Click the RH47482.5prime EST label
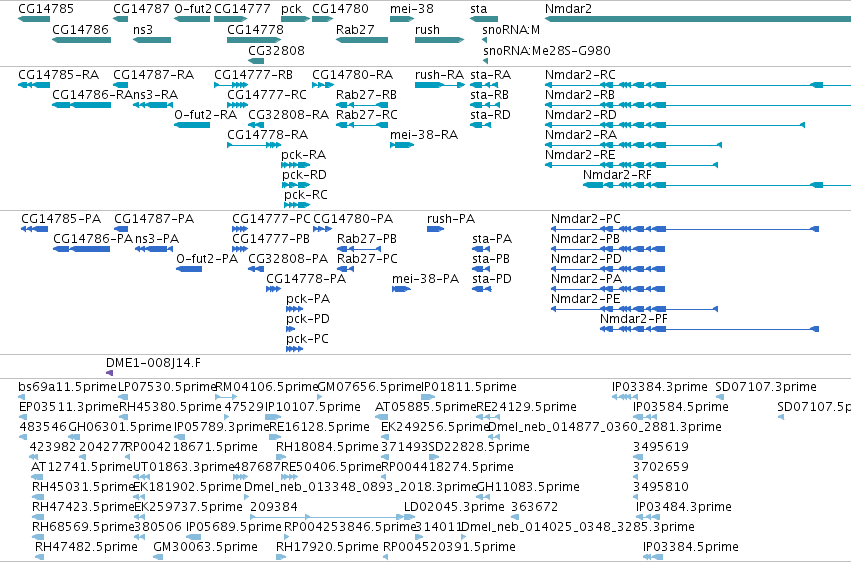 pyautogui.click(x=86, y=547)
